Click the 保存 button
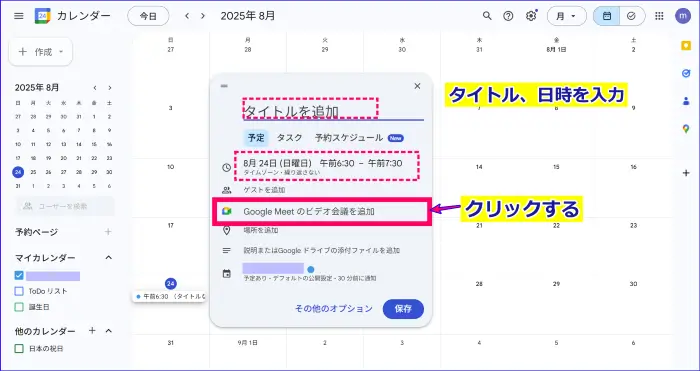700x371 pixels. pyautogui.click(x=403, y=309)
